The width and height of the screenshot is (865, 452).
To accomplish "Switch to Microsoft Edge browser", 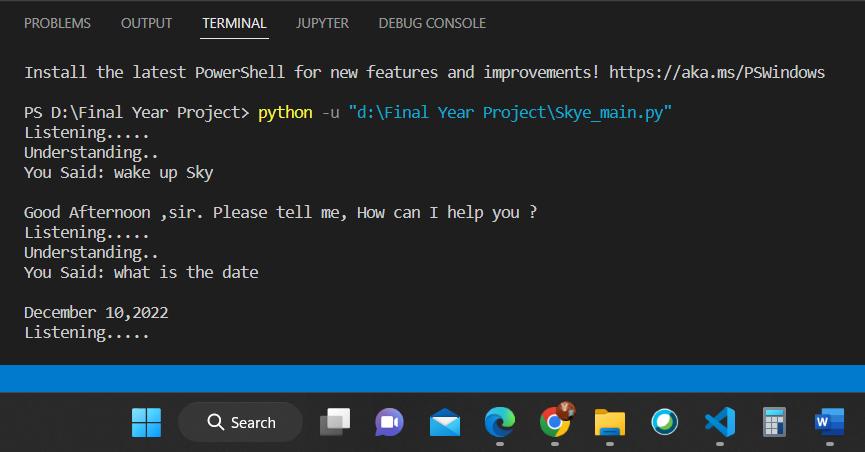I will [499, 423].
